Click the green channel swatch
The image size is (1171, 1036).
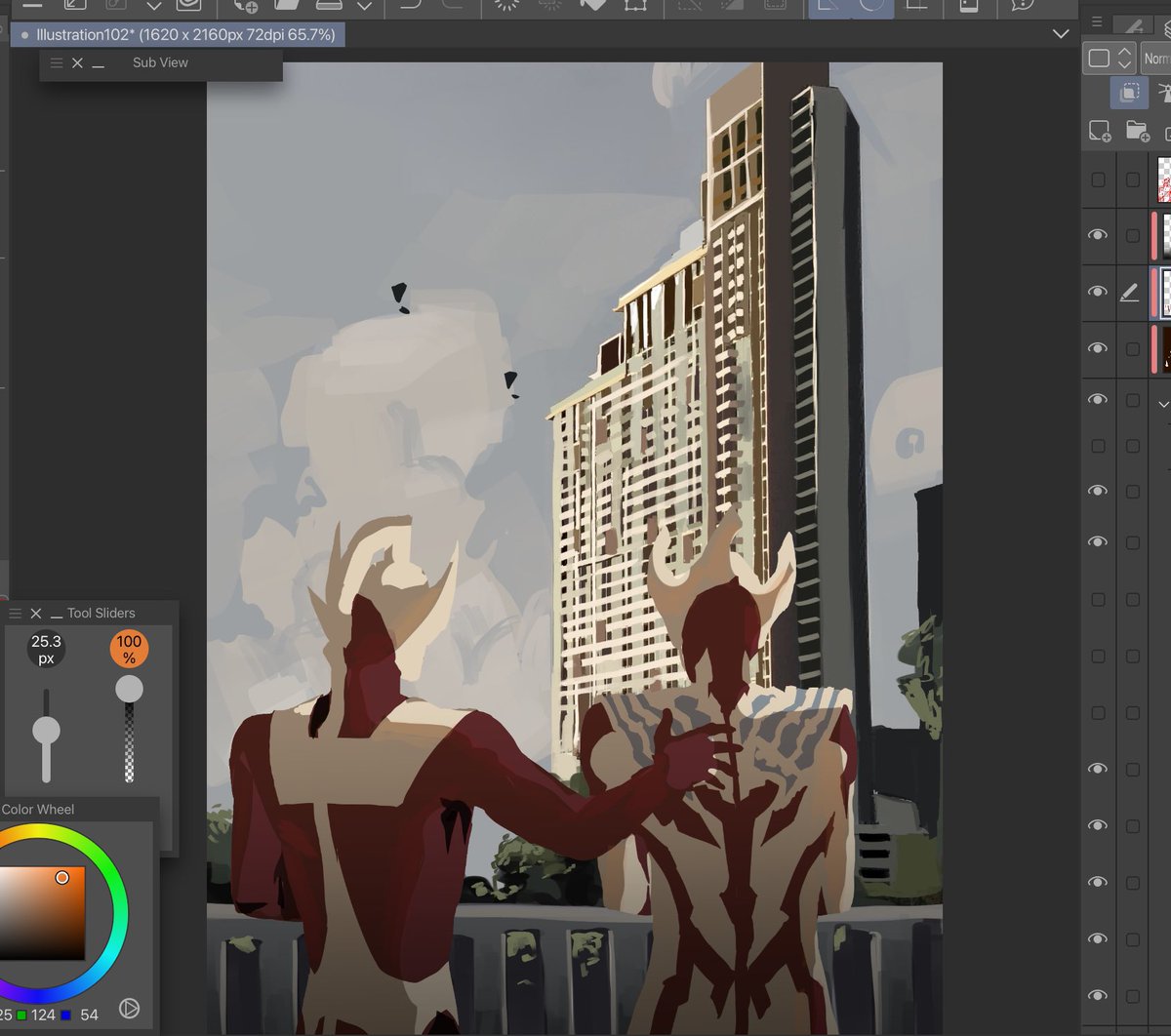[x=21, y=1016]
